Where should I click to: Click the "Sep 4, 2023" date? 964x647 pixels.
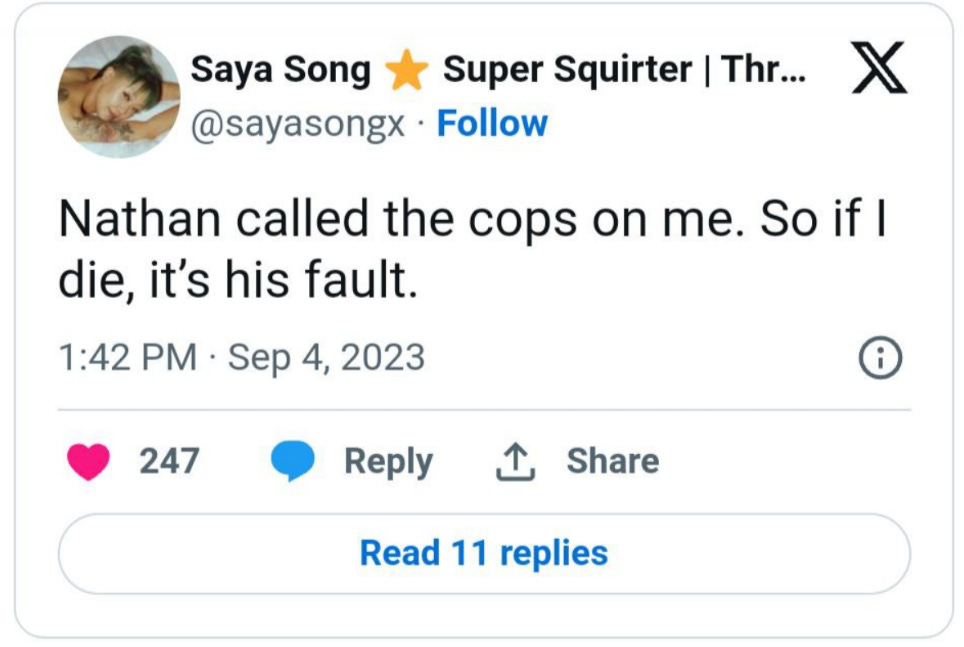point(326,357)
